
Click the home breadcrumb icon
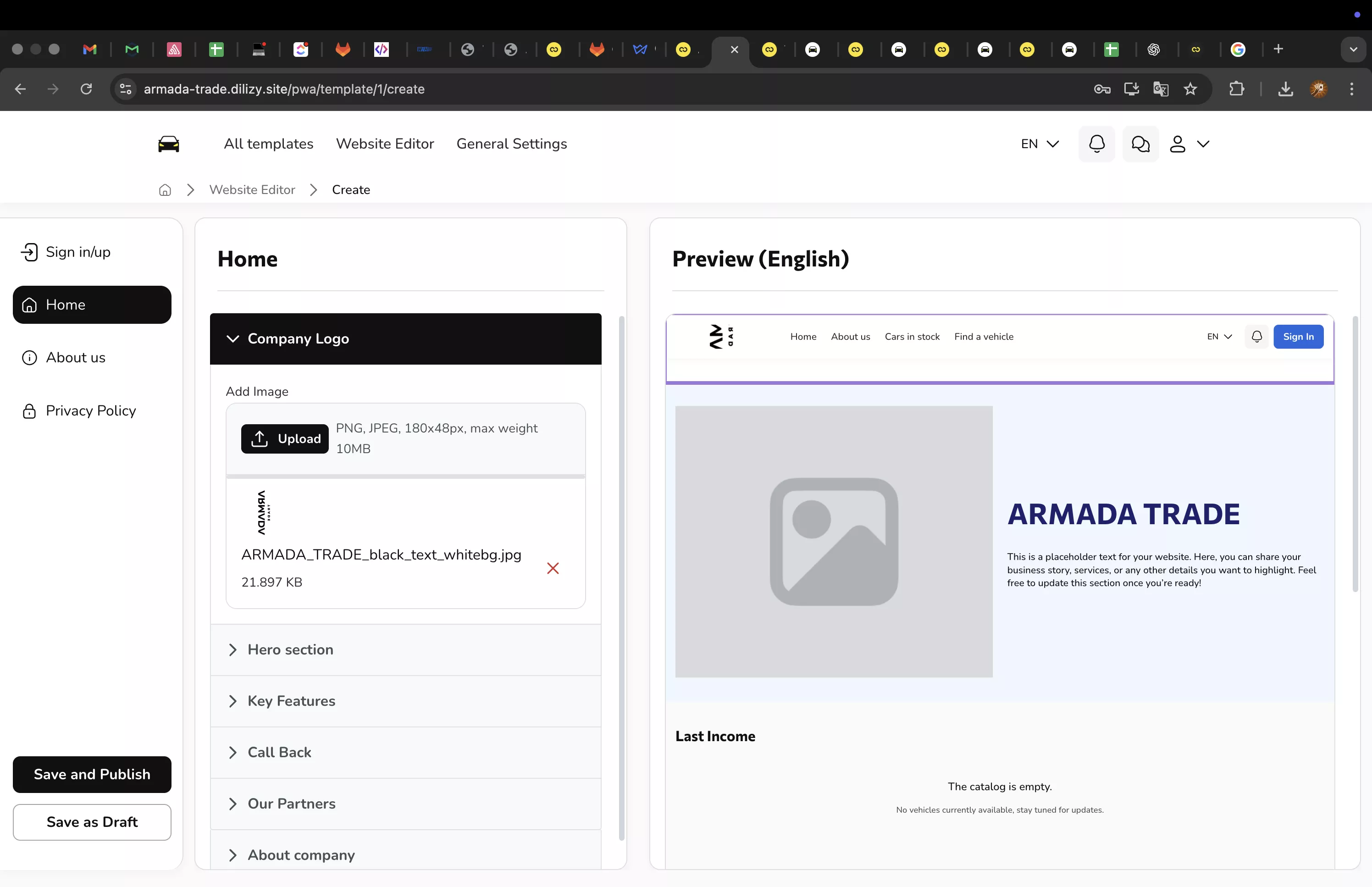(x=165, y=190)
